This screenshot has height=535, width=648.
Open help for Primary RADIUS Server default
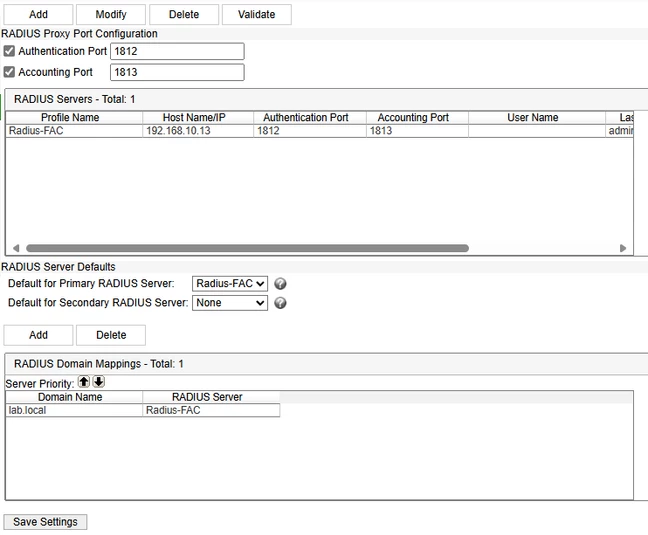pyautogui.click(x=280, y=284)
